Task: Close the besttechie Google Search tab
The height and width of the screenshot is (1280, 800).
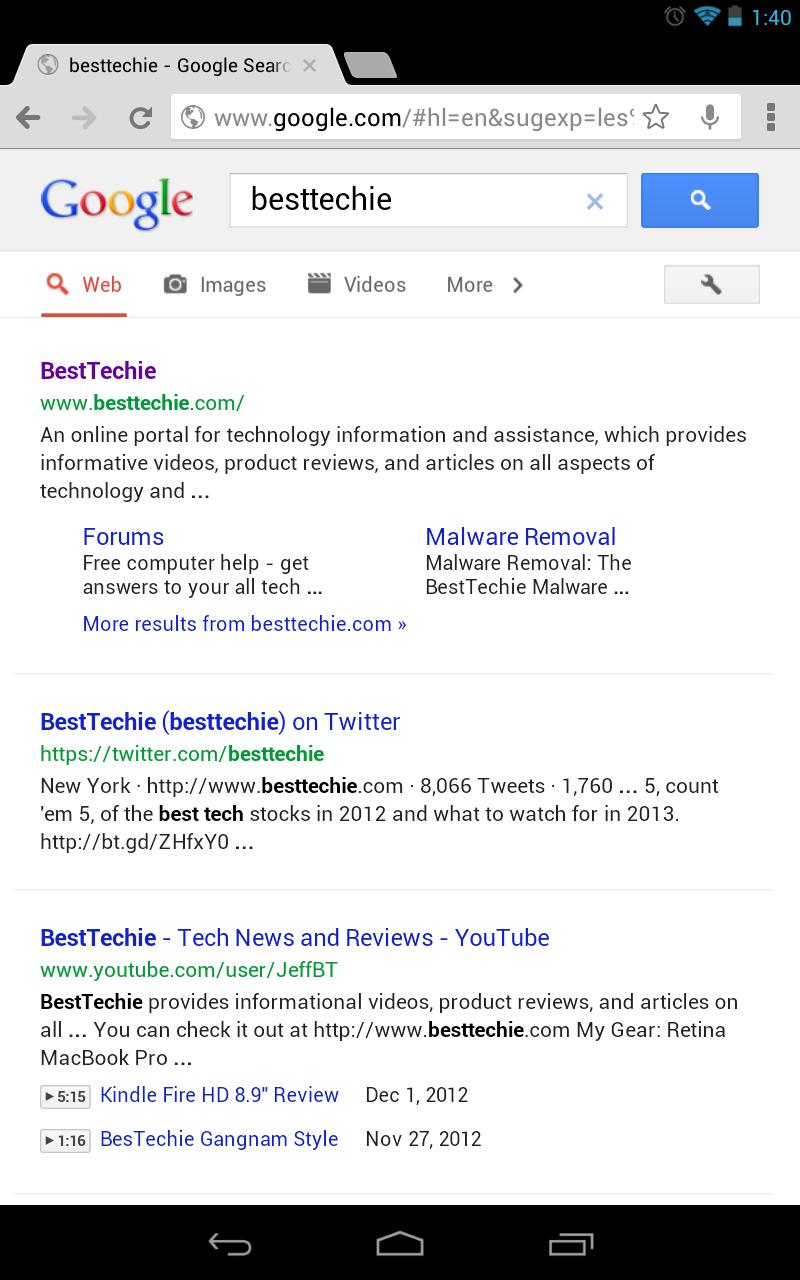Action: (x=309, y=66)
